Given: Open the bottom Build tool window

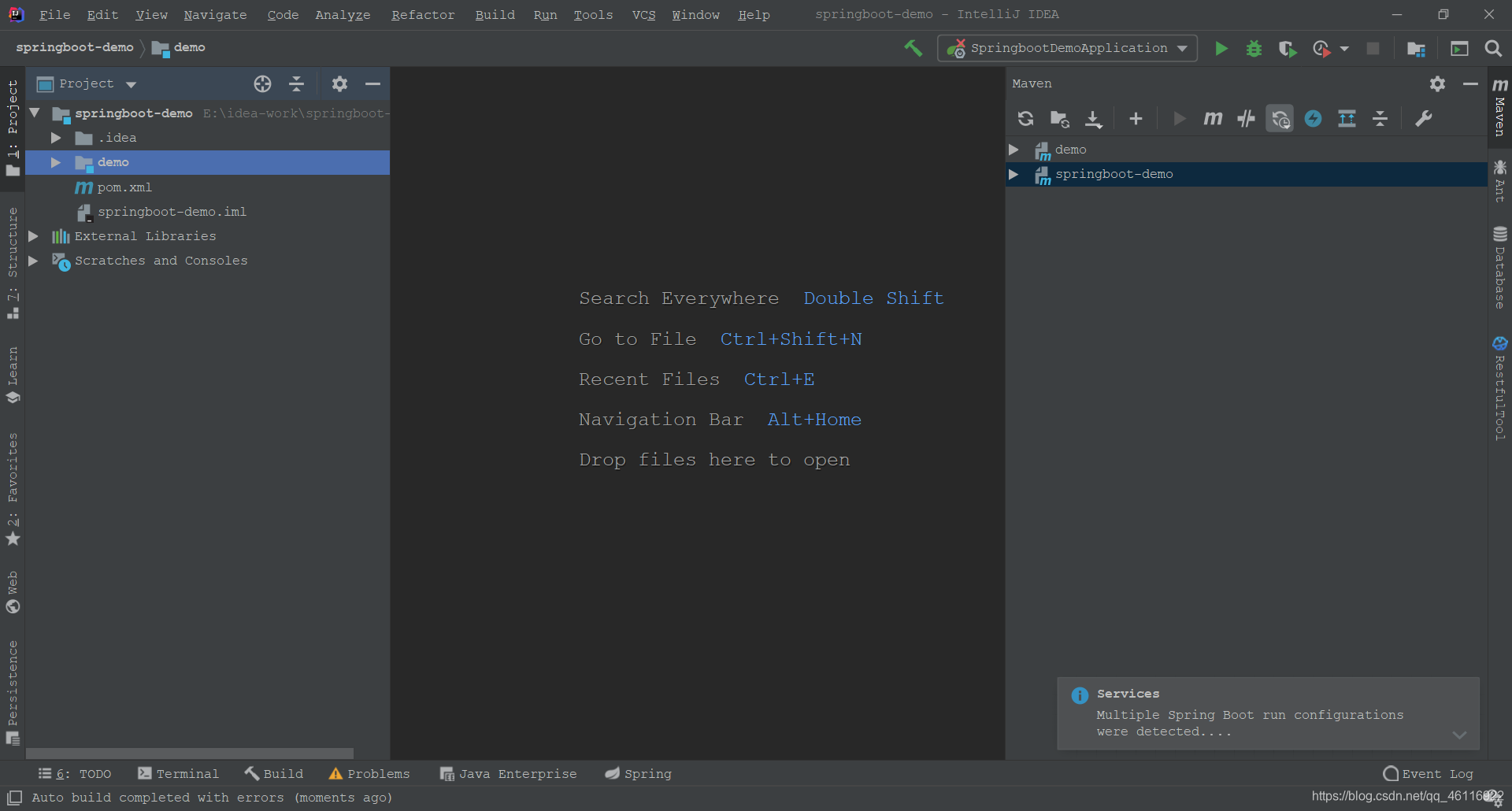Looking at the screenshot, I should click(274, 774).
